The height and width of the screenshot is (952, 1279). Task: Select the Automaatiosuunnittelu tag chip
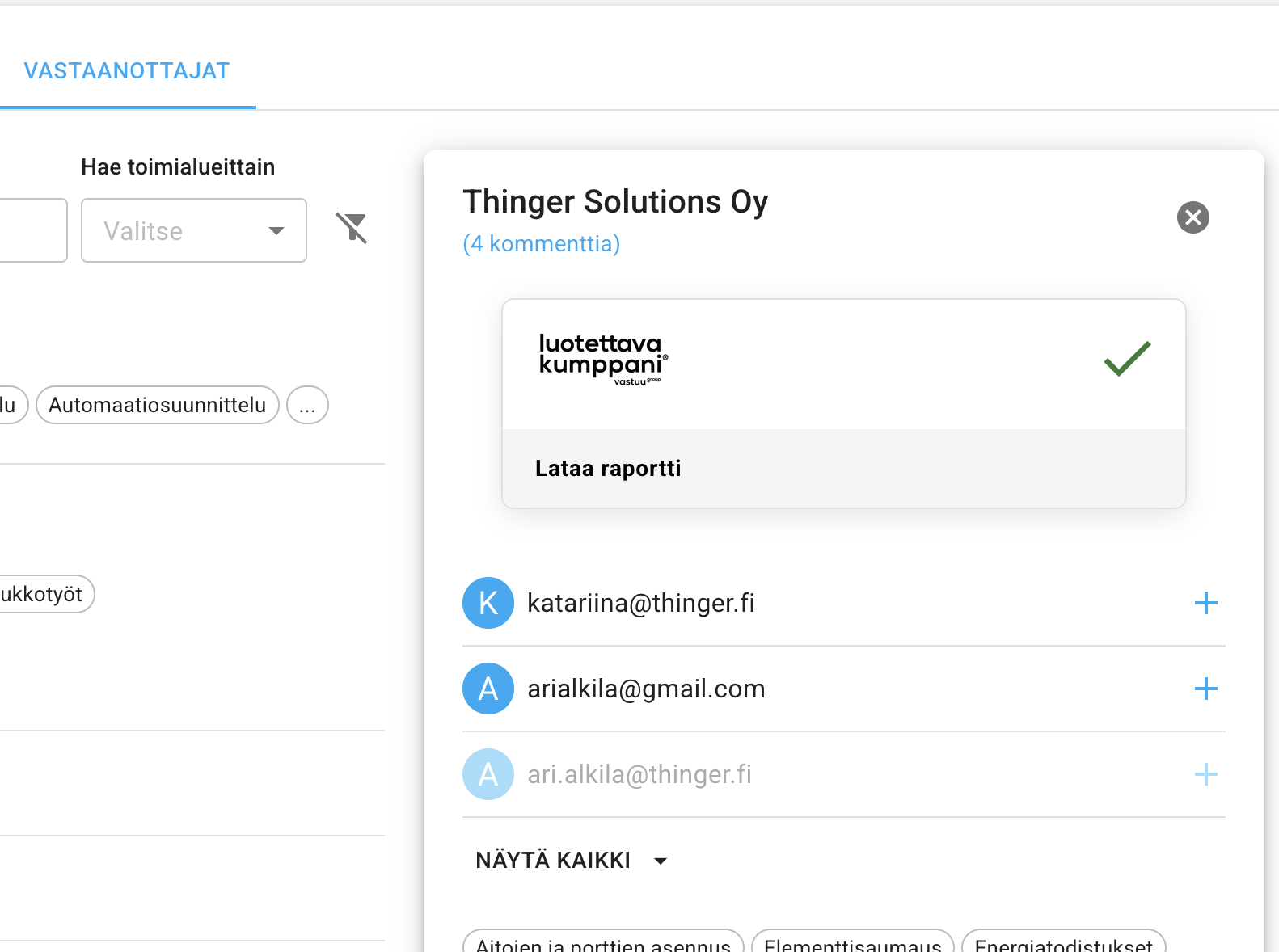coord(158,405)
